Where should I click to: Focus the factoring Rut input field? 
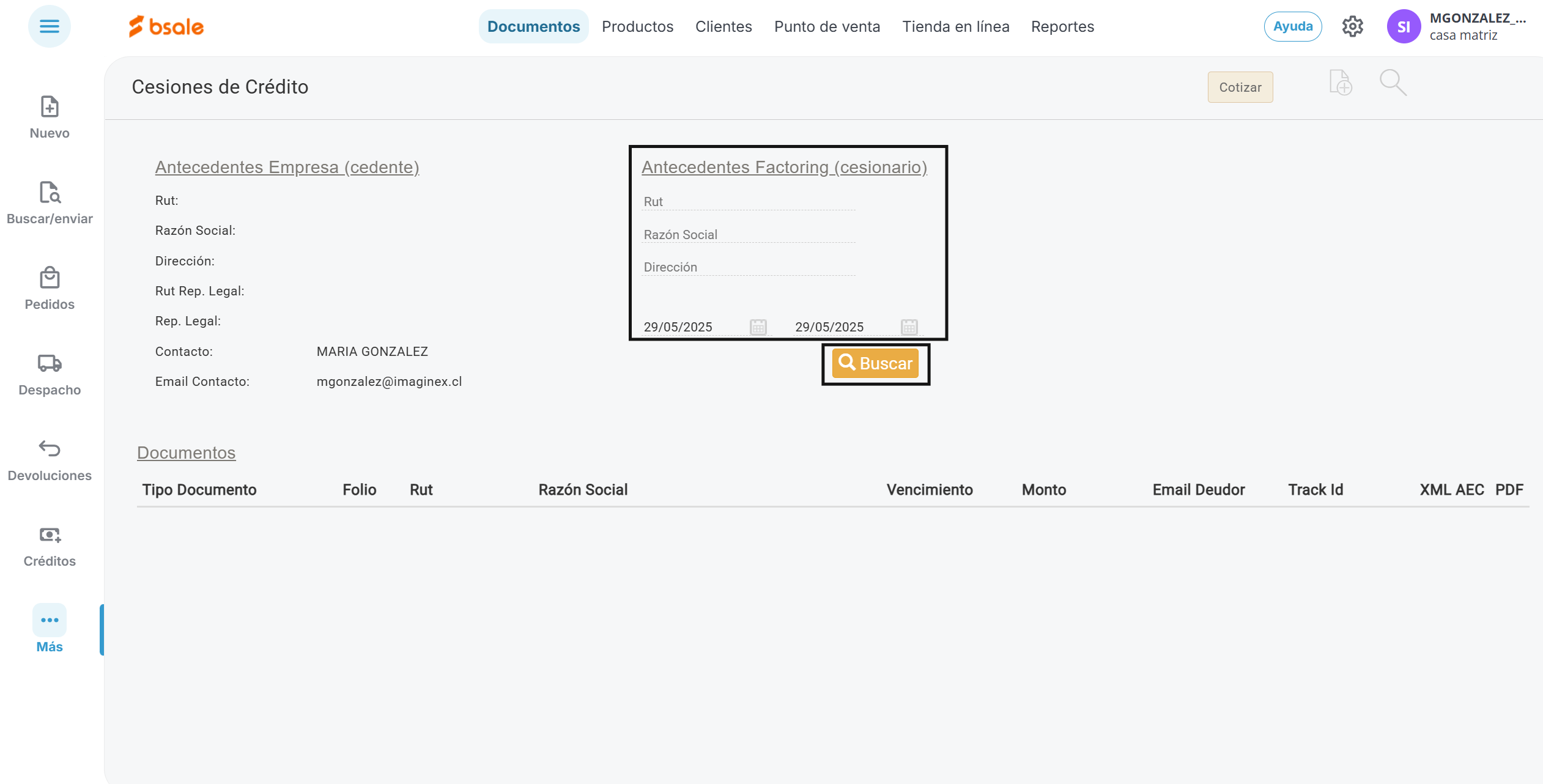tap(747, 202)
